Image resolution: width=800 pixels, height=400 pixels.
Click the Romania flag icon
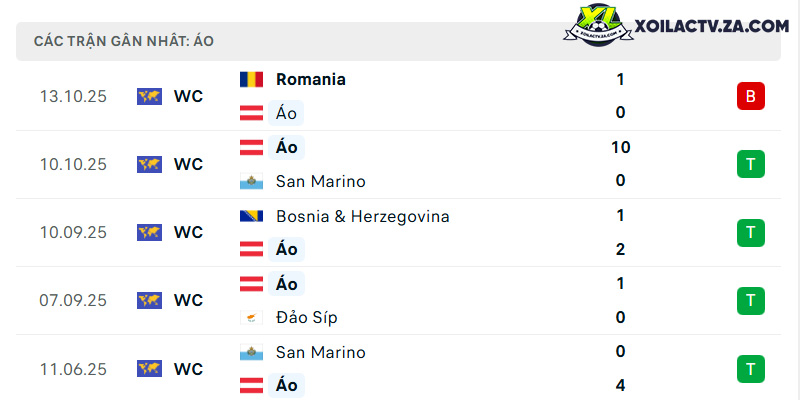(252, 79)
